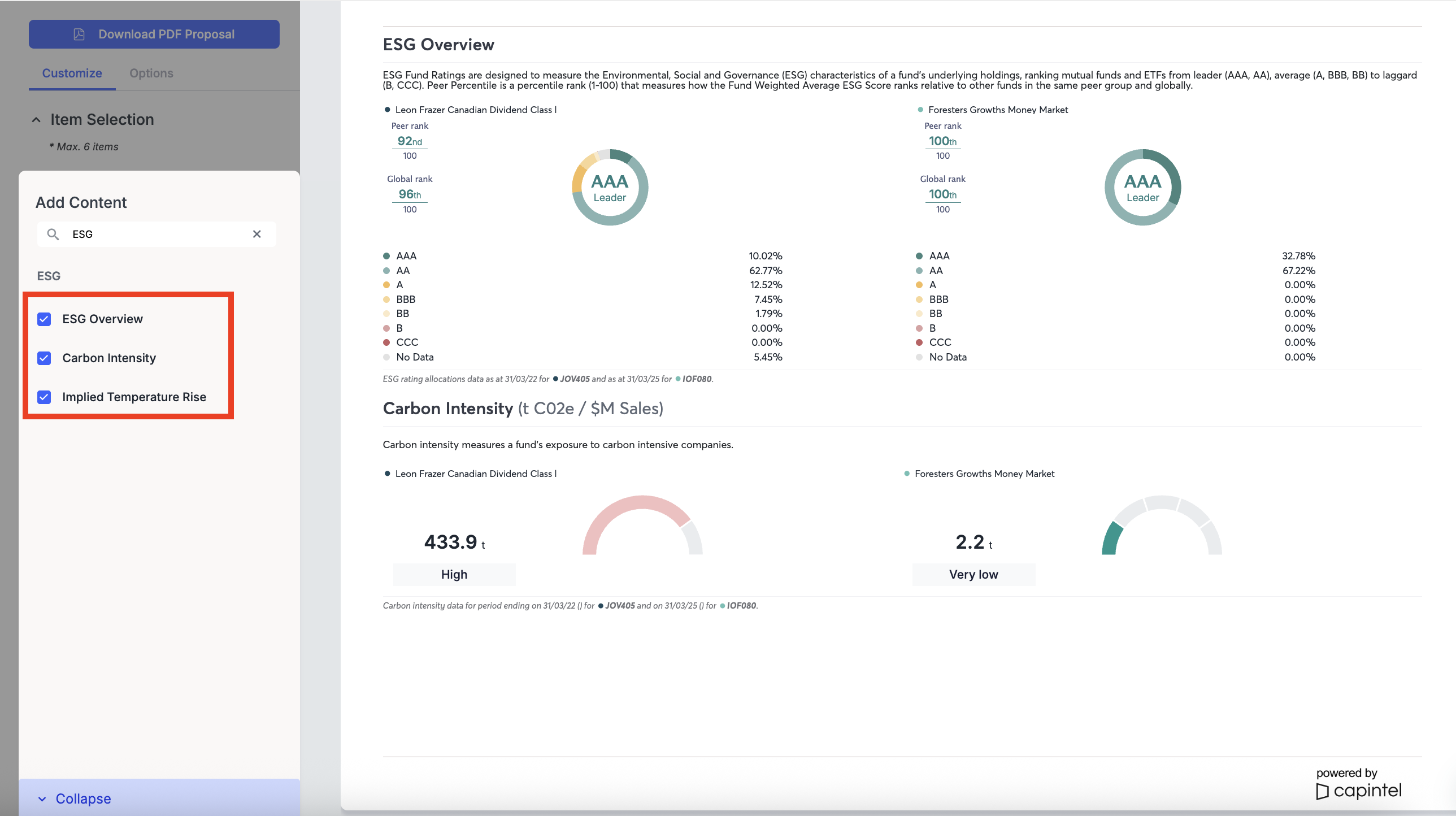Click the High carbon rating label
This screenshot has width=1456, height=816.
pyautogui.click(x=454, y=575)
